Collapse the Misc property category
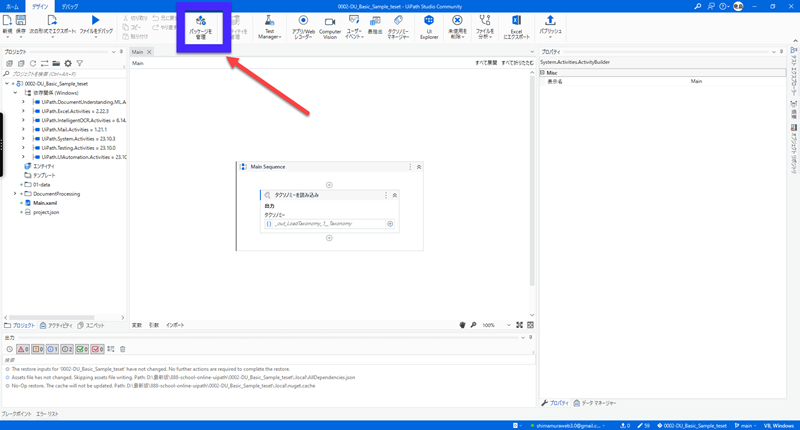The image size is (800, 430). (x=542, y=73)
